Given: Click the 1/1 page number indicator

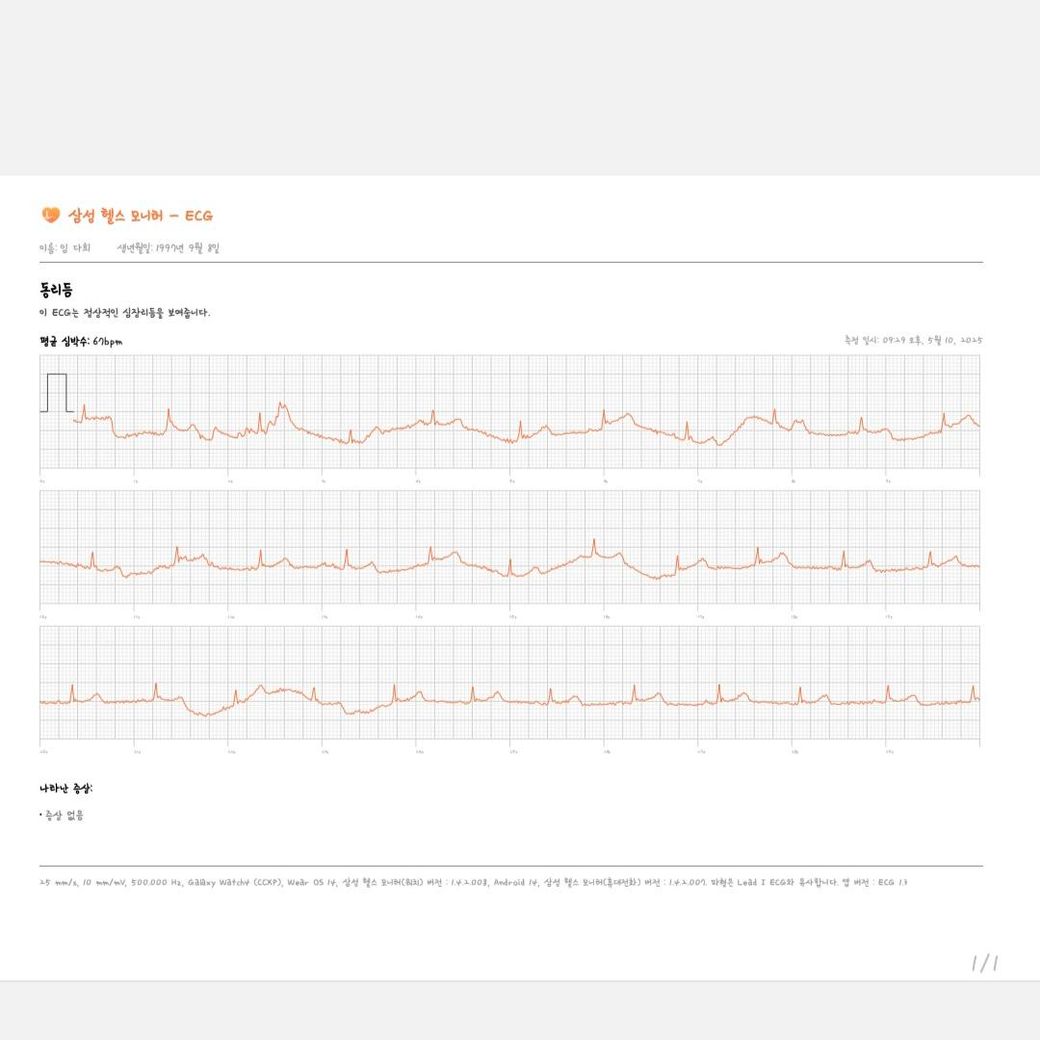Looking at the screenshot, I should click(984, 963).
